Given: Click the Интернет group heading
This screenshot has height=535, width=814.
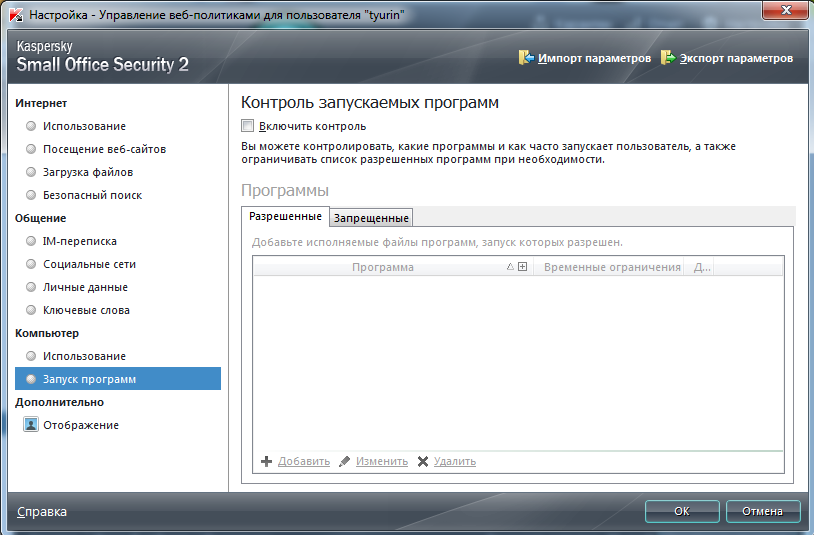Looking at the screenshot, I should click(41, 103).
